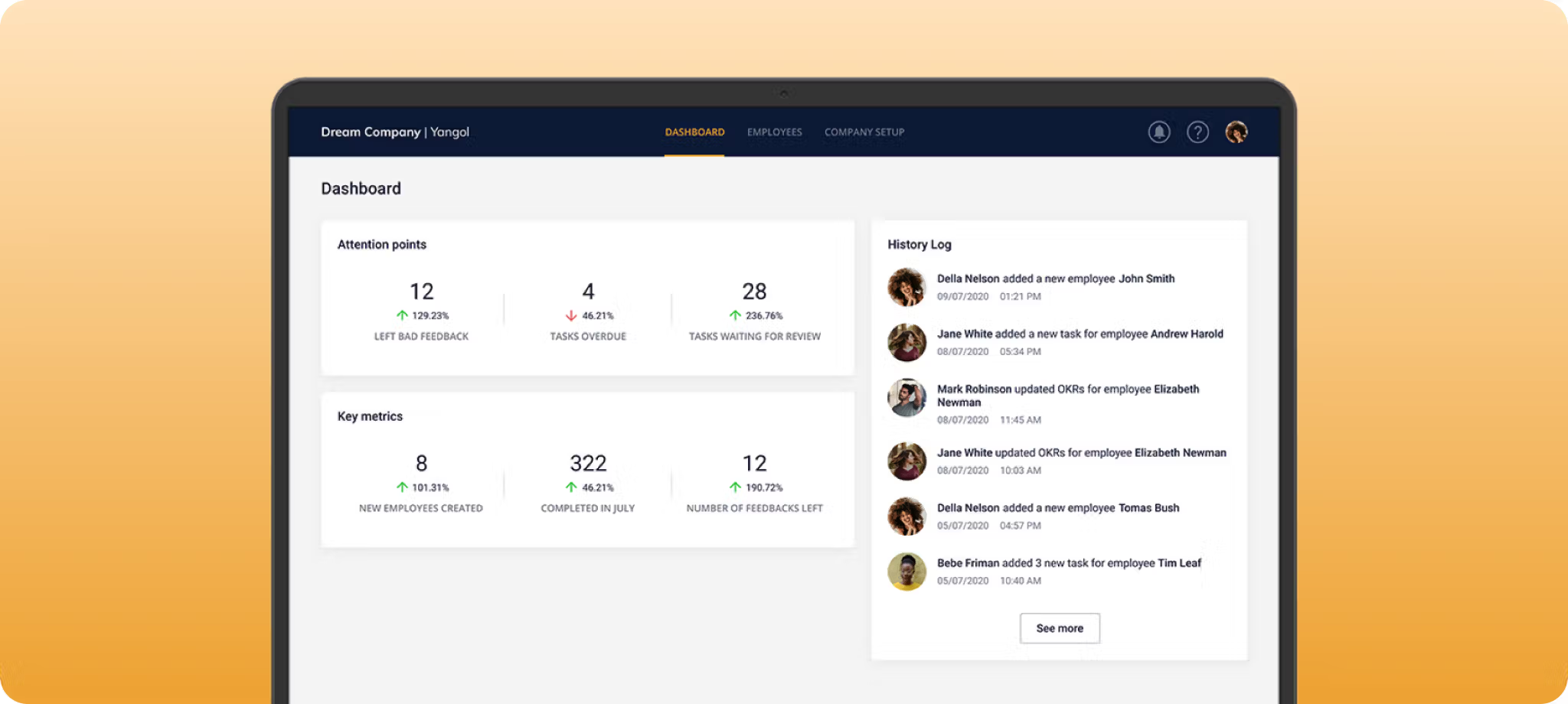Click the Key metrics heading
The width and height of the screenshot is (1568, 704).
tap(370, 416)
